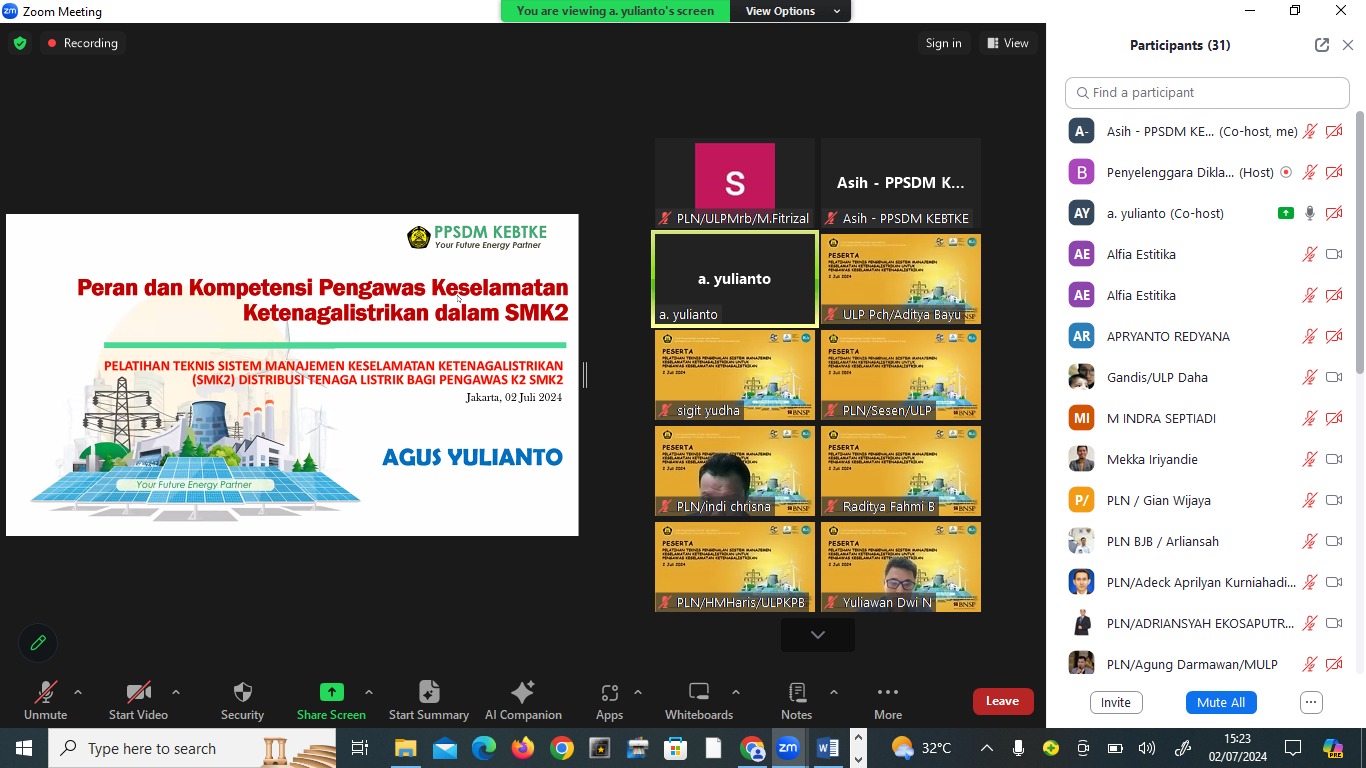This screenshot has width=1366, height=768.
Task: Open the Apps icon
Action: (609, 693)
